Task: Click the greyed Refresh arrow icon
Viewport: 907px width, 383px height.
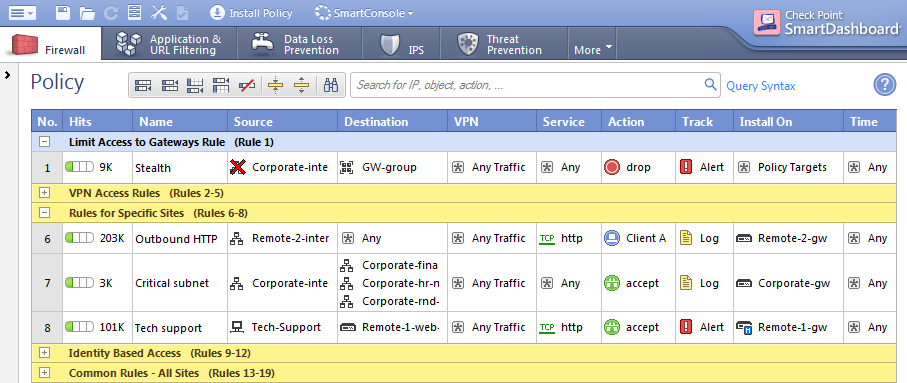Action: coord(112,13)
